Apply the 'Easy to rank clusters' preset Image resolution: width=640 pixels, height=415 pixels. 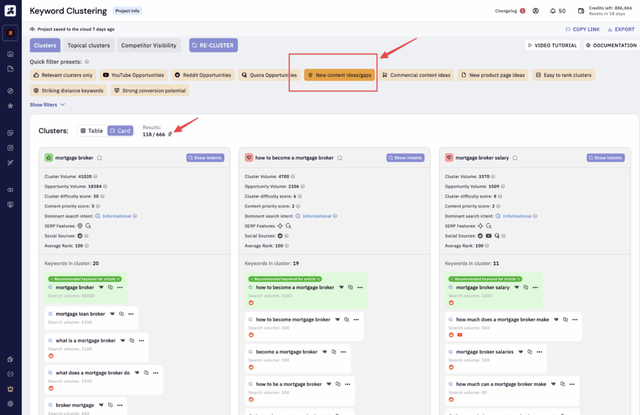click(564, 75)
